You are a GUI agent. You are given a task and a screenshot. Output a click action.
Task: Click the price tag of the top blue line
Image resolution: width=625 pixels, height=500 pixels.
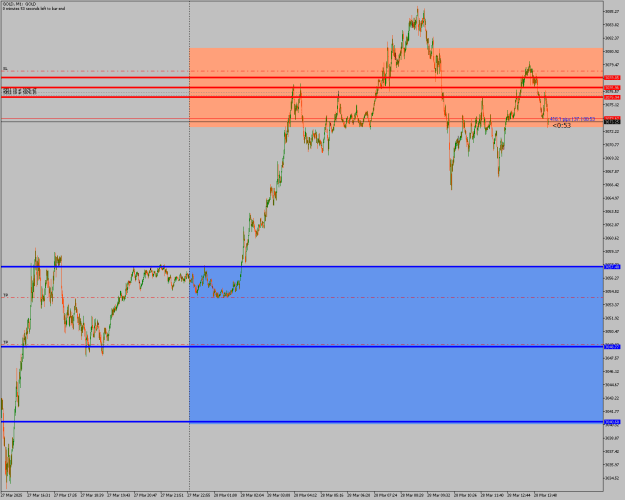coord(612,267)
